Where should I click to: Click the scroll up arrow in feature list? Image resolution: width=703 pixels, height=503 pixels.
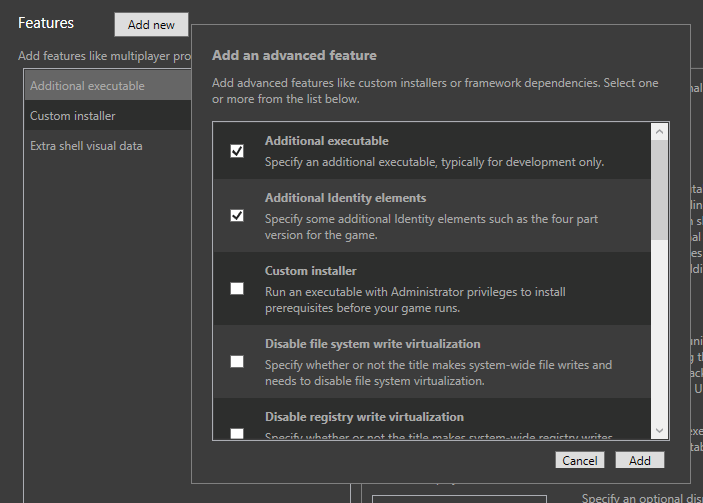tap(659, 131)
